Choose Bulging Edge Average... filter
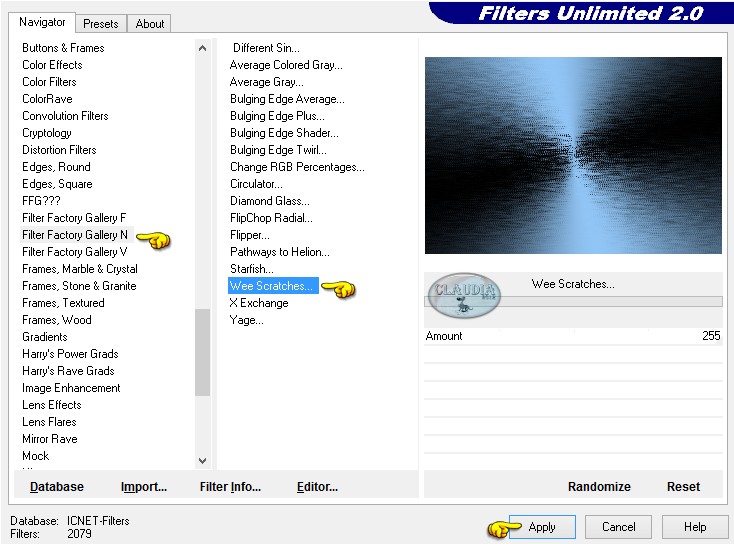 coord(287,99)
